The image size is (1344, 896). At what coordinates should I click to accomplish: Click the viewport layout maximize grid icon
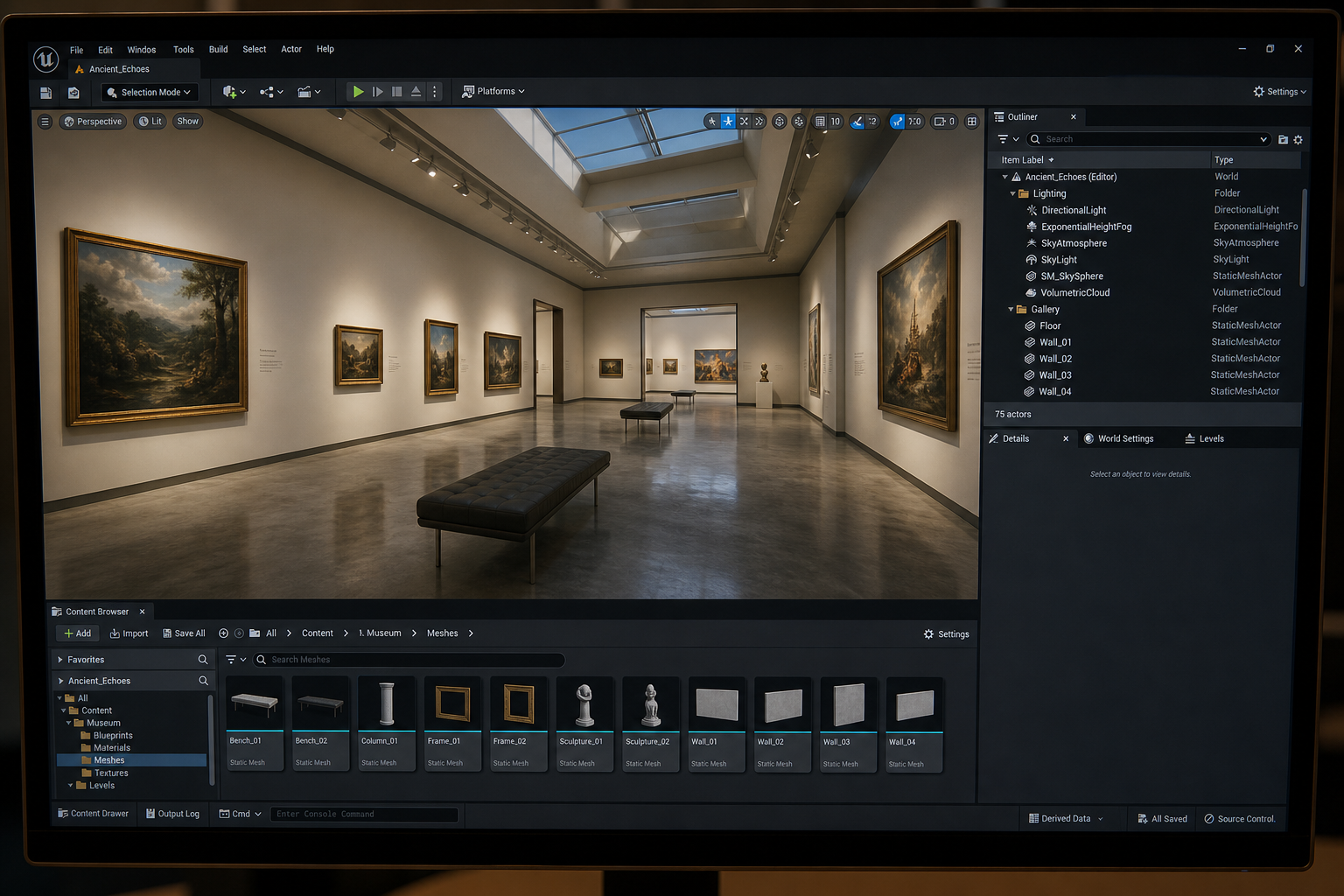tap(971, 122)
